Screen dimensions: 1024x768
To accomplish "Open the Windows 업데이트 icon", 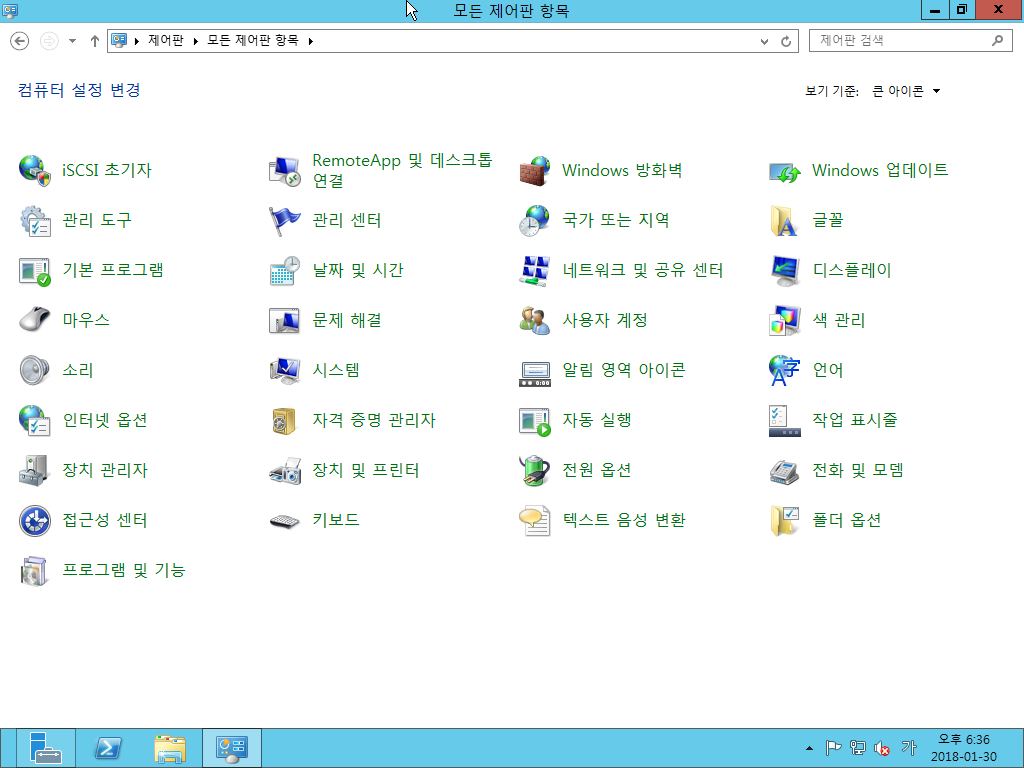I will [x=785, y=171].
